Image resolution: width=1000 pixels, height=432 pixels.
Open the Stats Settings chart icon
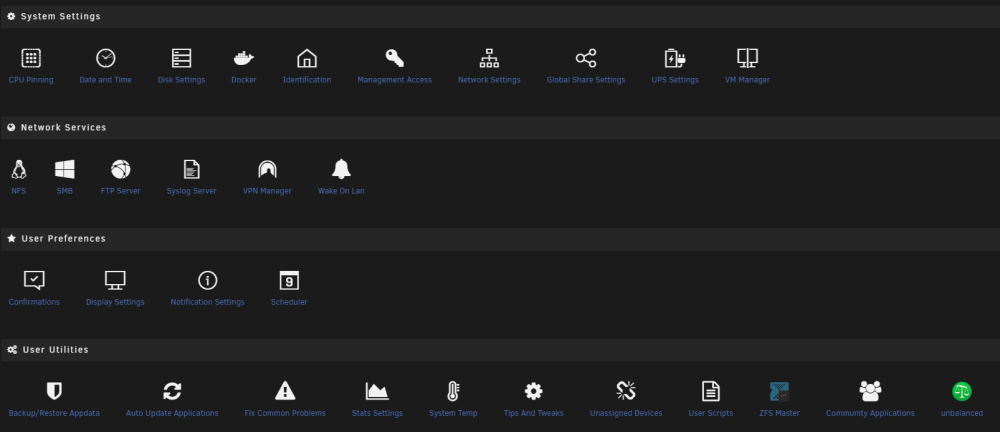point(377,391)
